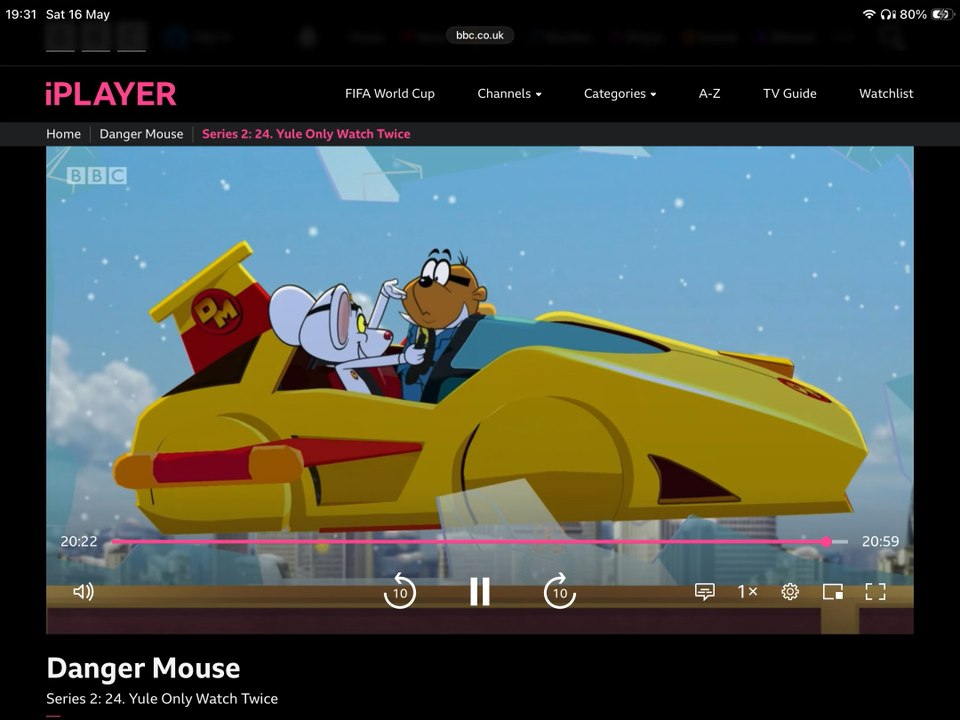This screenshot has height=720, width=960.
Task: Click Home breadcrumb link
Action: 64,134
